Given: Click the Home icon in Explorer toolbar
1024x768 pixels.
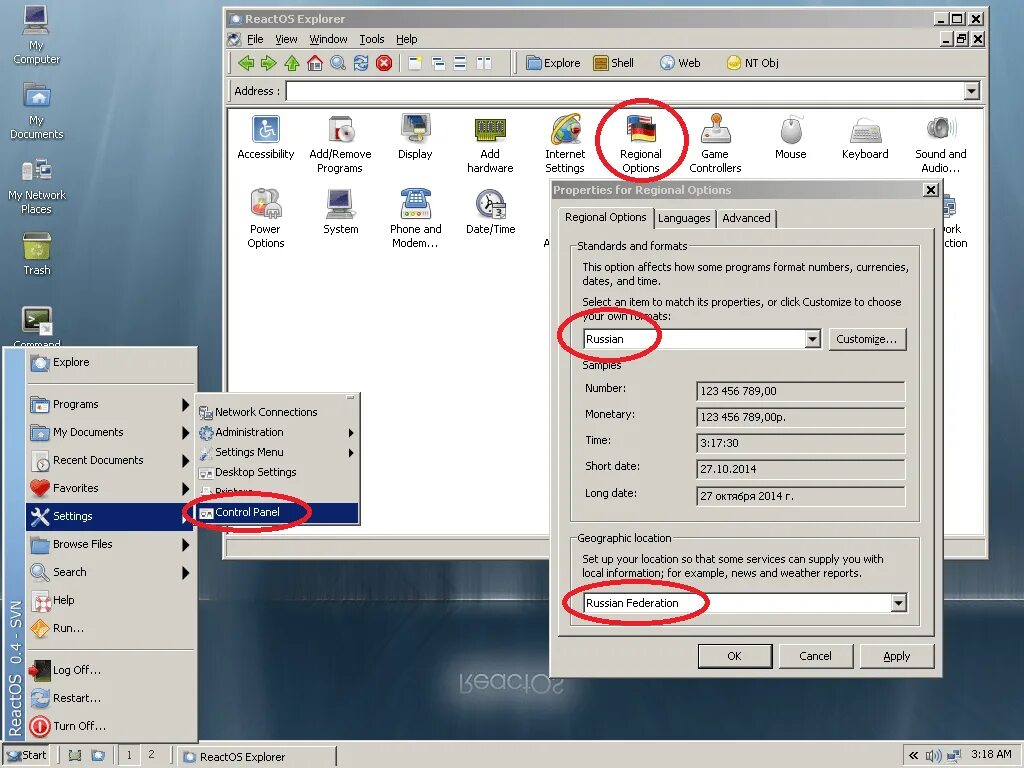Looking at the screenshot, I should [x=315, y=63].
